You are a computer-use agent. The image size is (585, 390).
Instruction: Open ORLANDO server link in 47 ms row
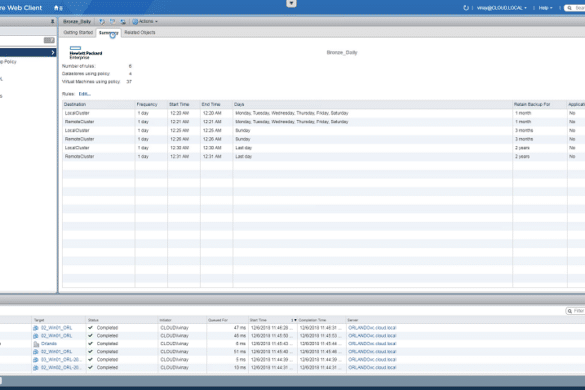(372, 328)
